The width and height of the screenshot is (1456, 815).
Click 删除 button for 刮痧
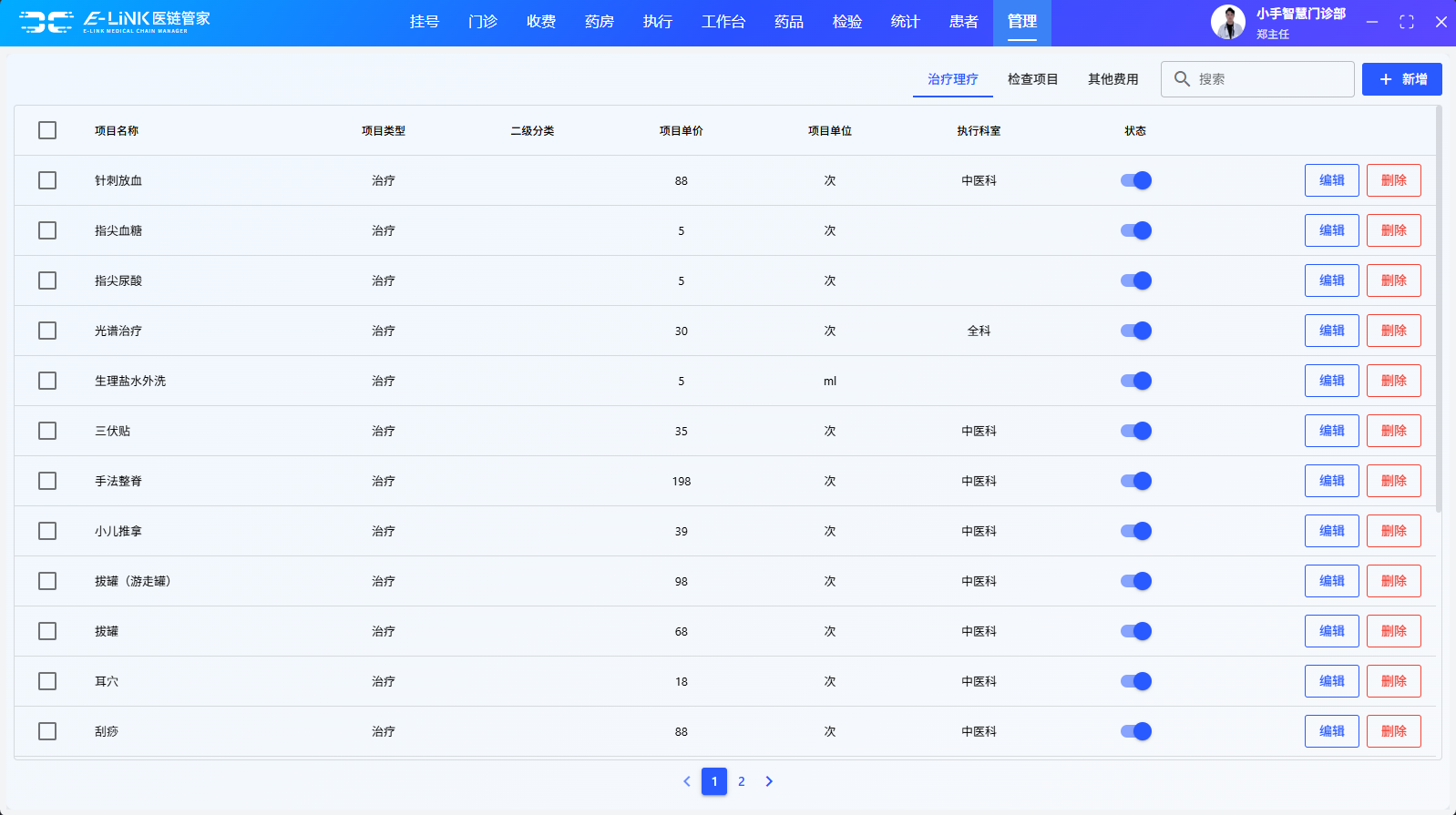[1393, 731]
